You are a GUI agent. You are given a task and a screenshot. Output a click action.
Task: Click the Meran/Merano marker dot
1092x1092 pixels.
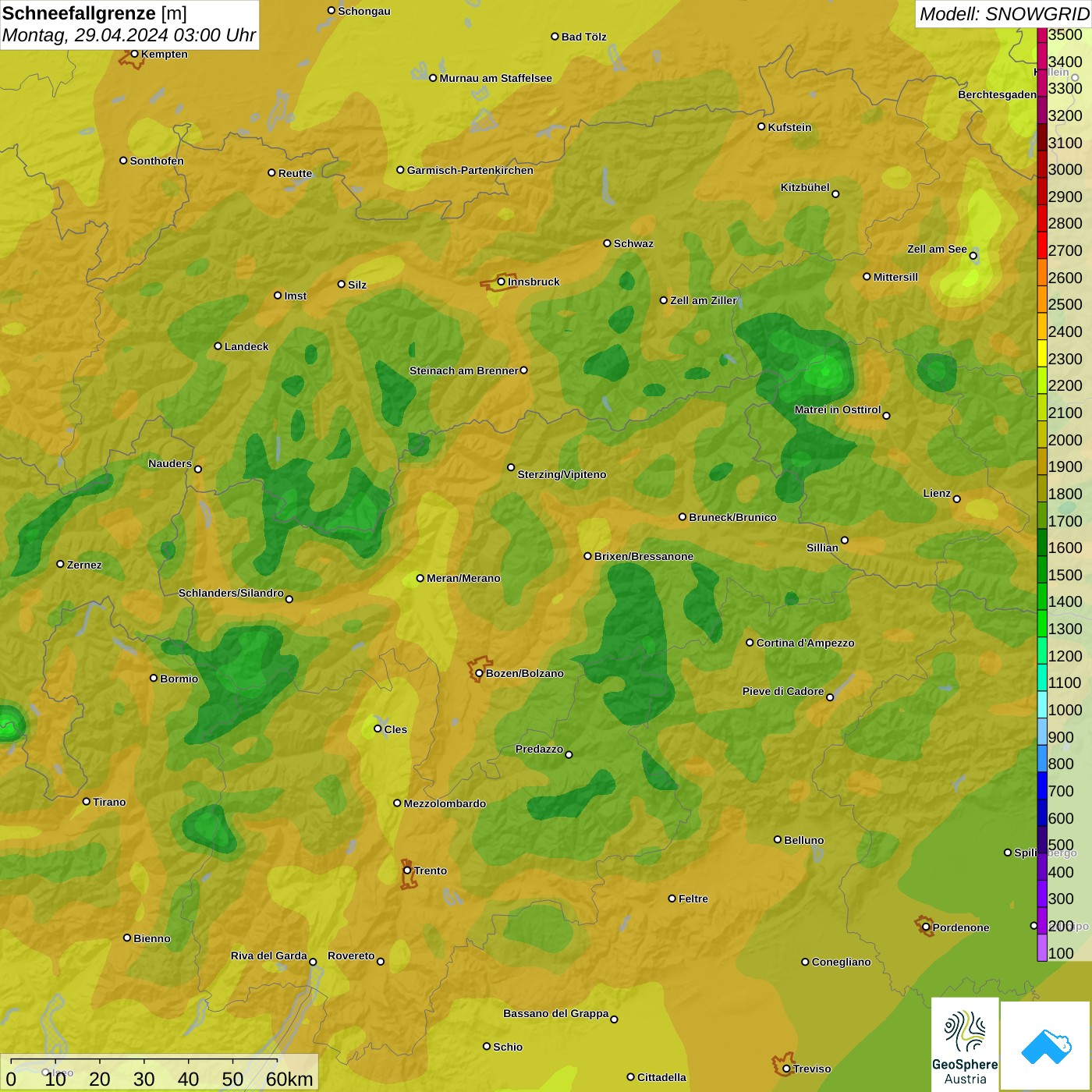coord(420,578)
